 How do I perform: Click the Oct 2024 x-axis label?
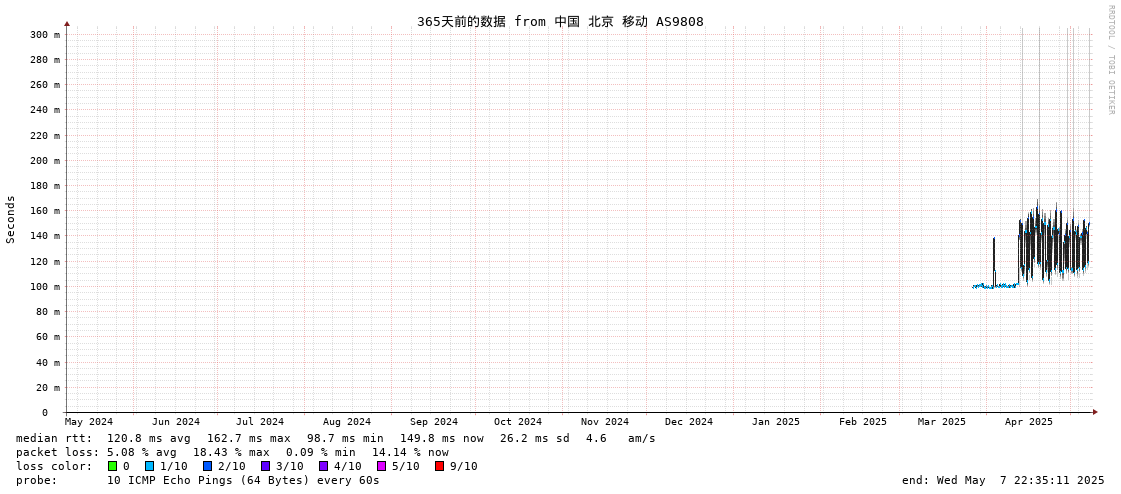tap(518, 422)
